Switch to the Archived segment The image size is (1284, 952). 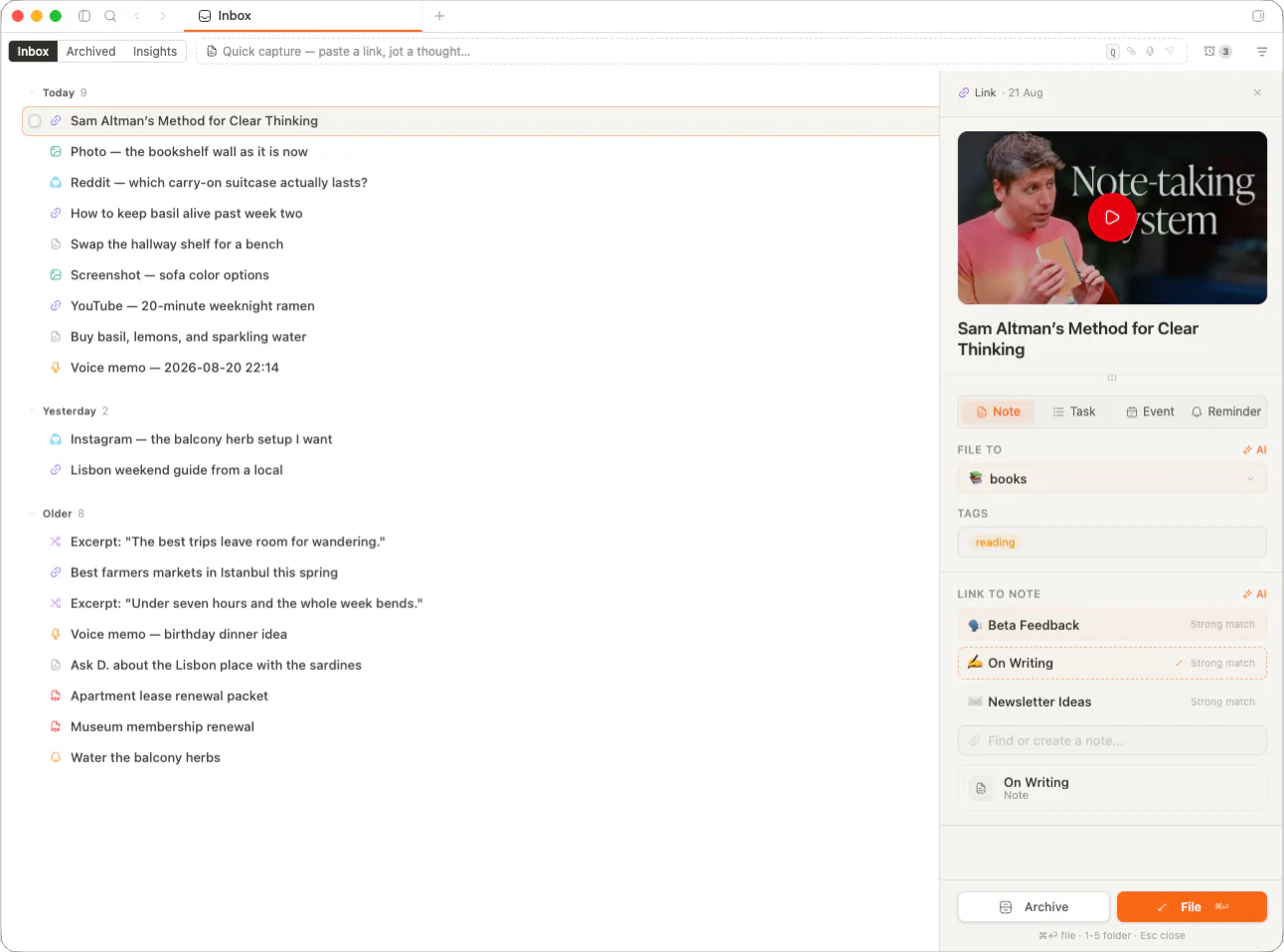(91, 52)
